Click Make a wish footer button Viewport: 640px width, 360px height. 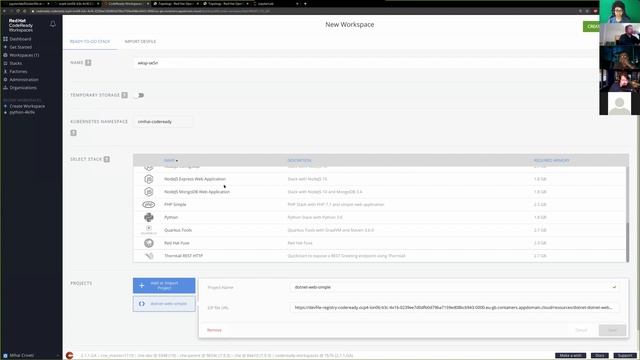pos(570,356)
